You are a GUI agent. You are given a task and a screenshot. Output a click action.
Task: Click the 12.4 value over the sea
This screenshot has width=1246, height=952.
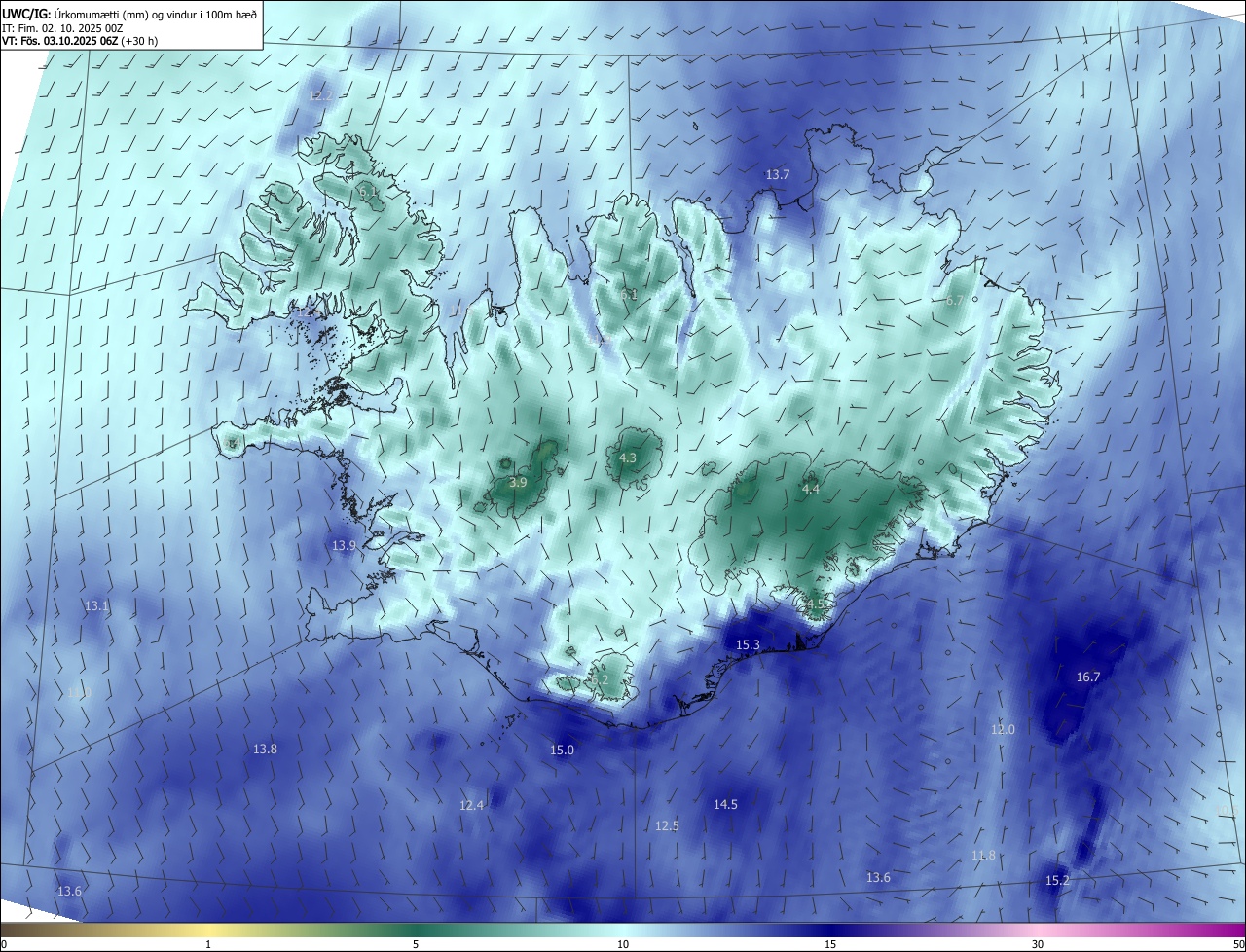[471, 805]
